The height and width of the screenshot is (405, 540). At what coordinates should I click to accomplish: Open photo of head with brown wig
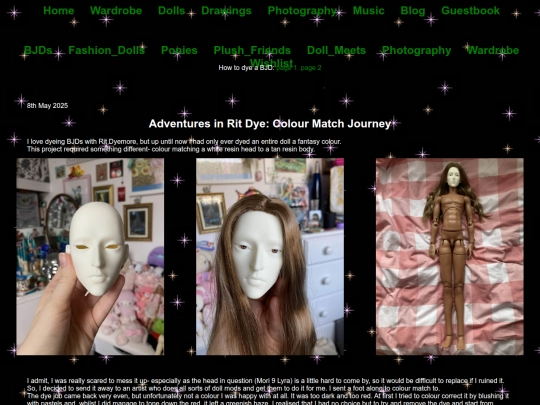[270, 257]
